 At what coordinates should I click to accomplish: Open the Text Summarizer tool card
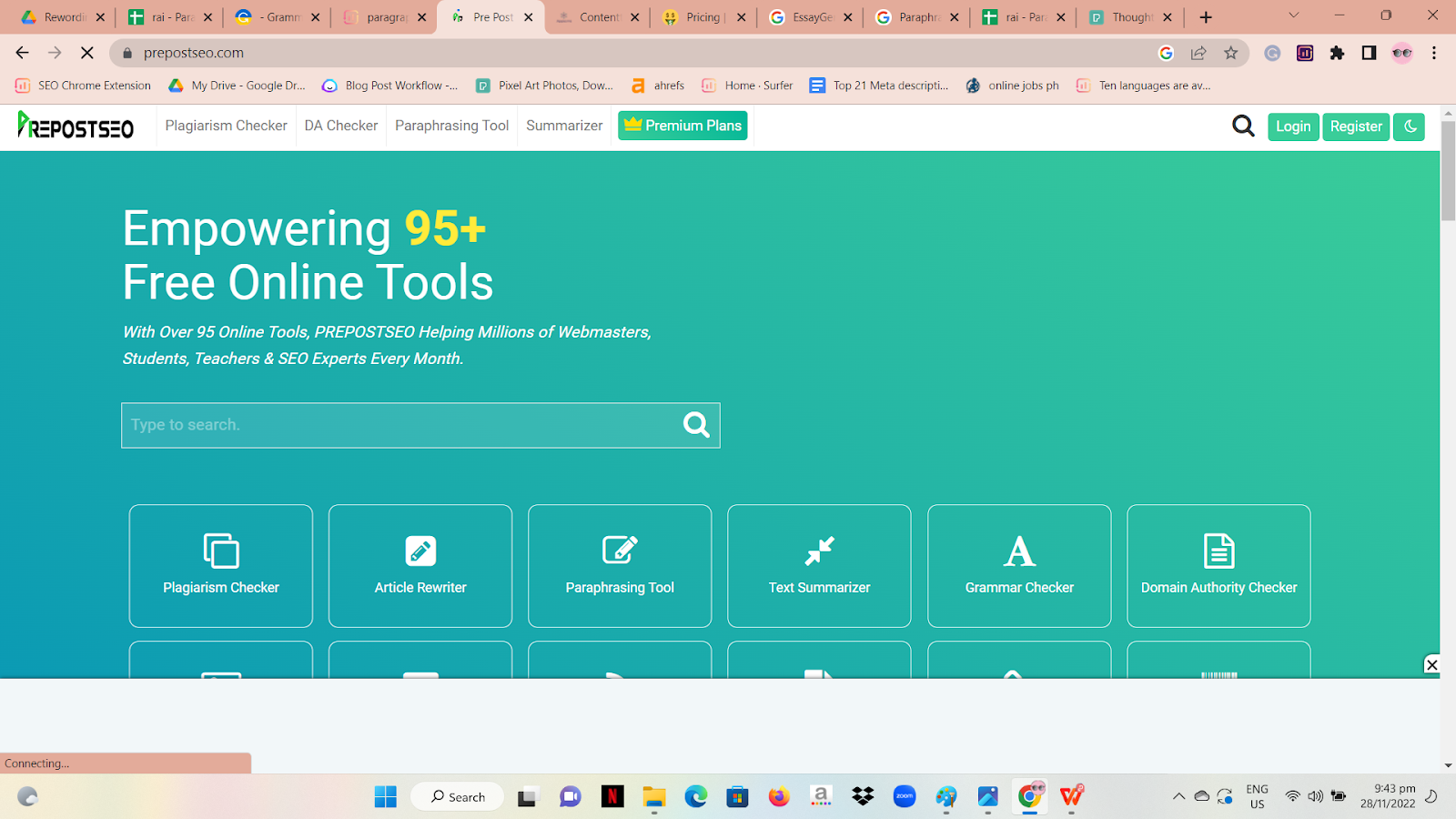(x=819, y=566)
